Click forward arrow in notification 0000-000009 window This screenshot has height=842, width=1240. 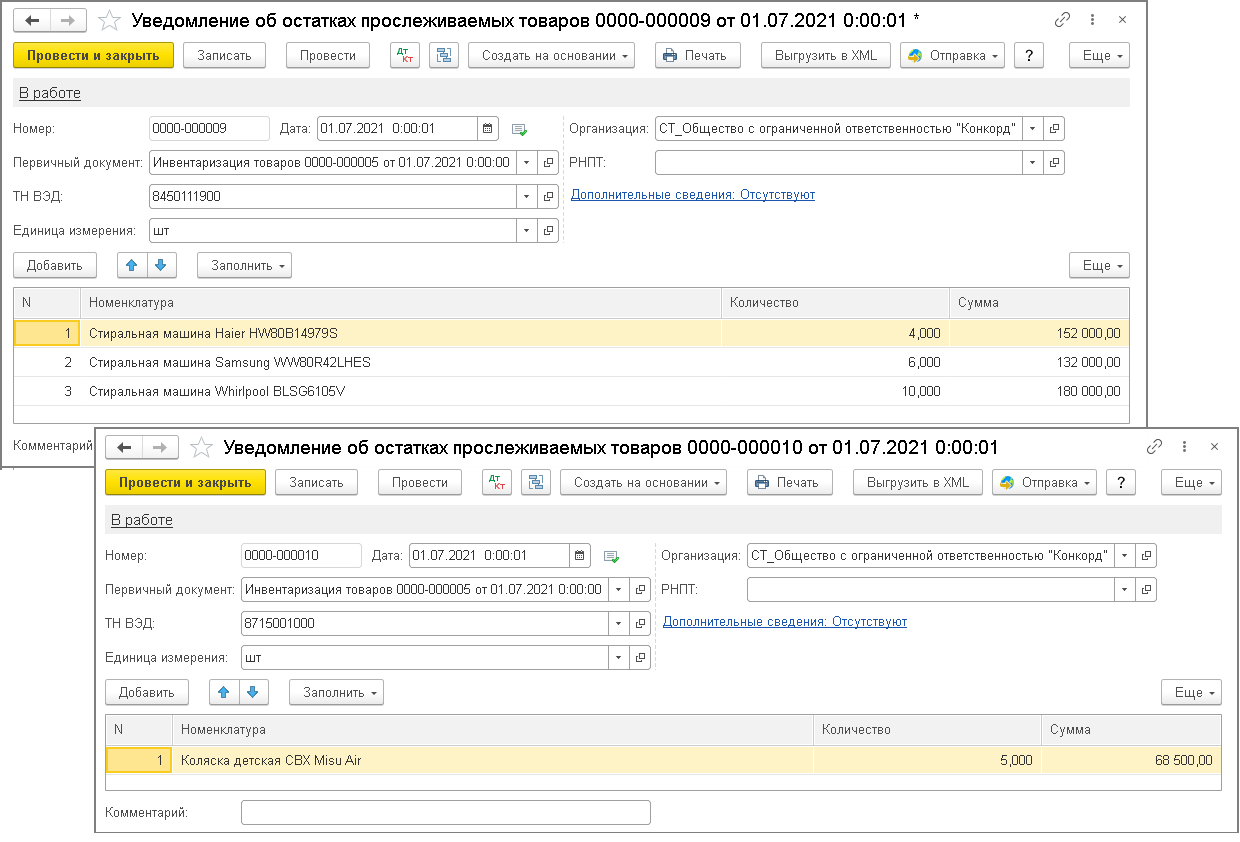click(68, 20)
